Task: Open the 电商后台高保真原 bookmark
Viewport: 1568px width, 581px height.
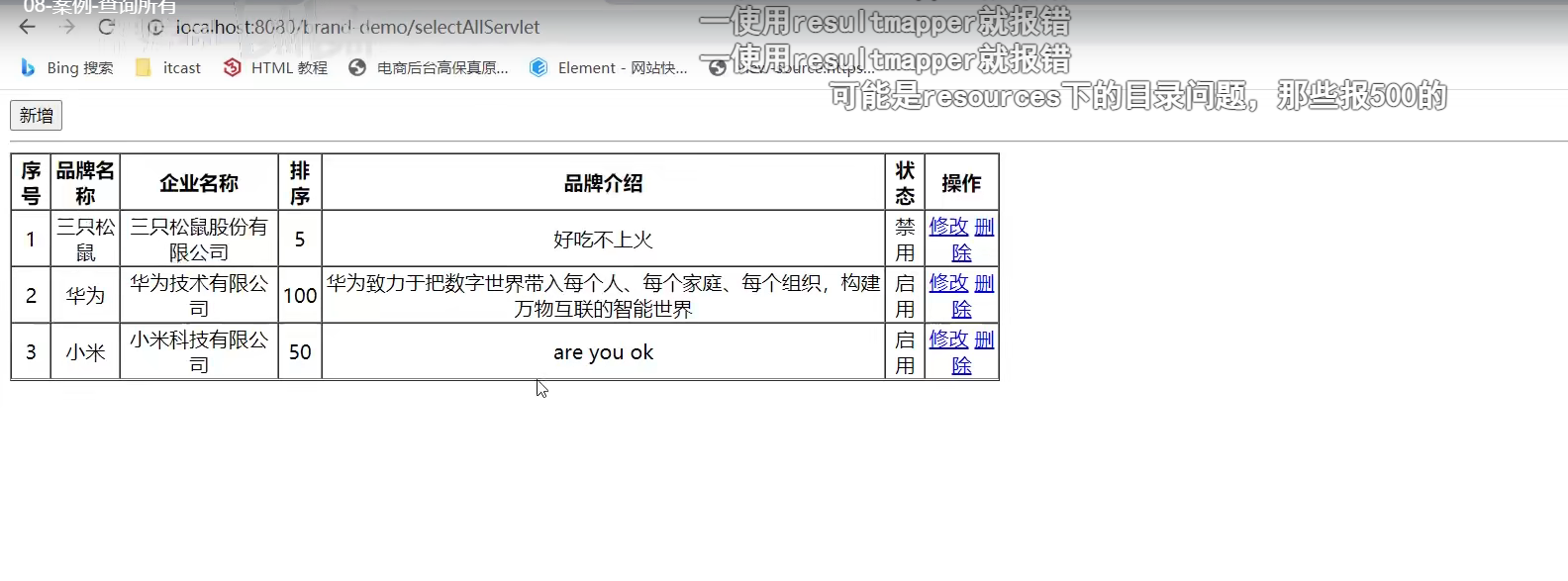Action: [x=429, y=67]
